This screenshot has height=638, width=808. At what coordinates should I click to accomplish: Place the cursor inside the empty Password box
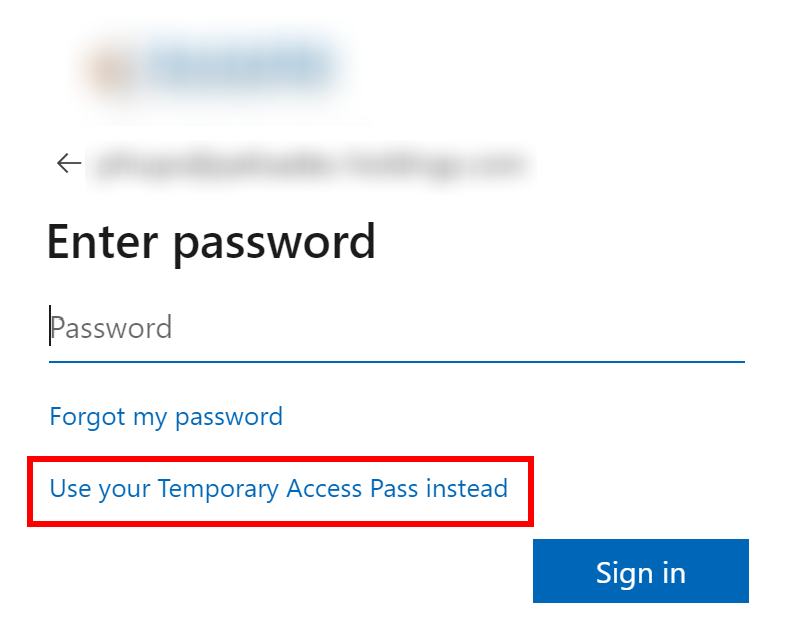point(397,328)
